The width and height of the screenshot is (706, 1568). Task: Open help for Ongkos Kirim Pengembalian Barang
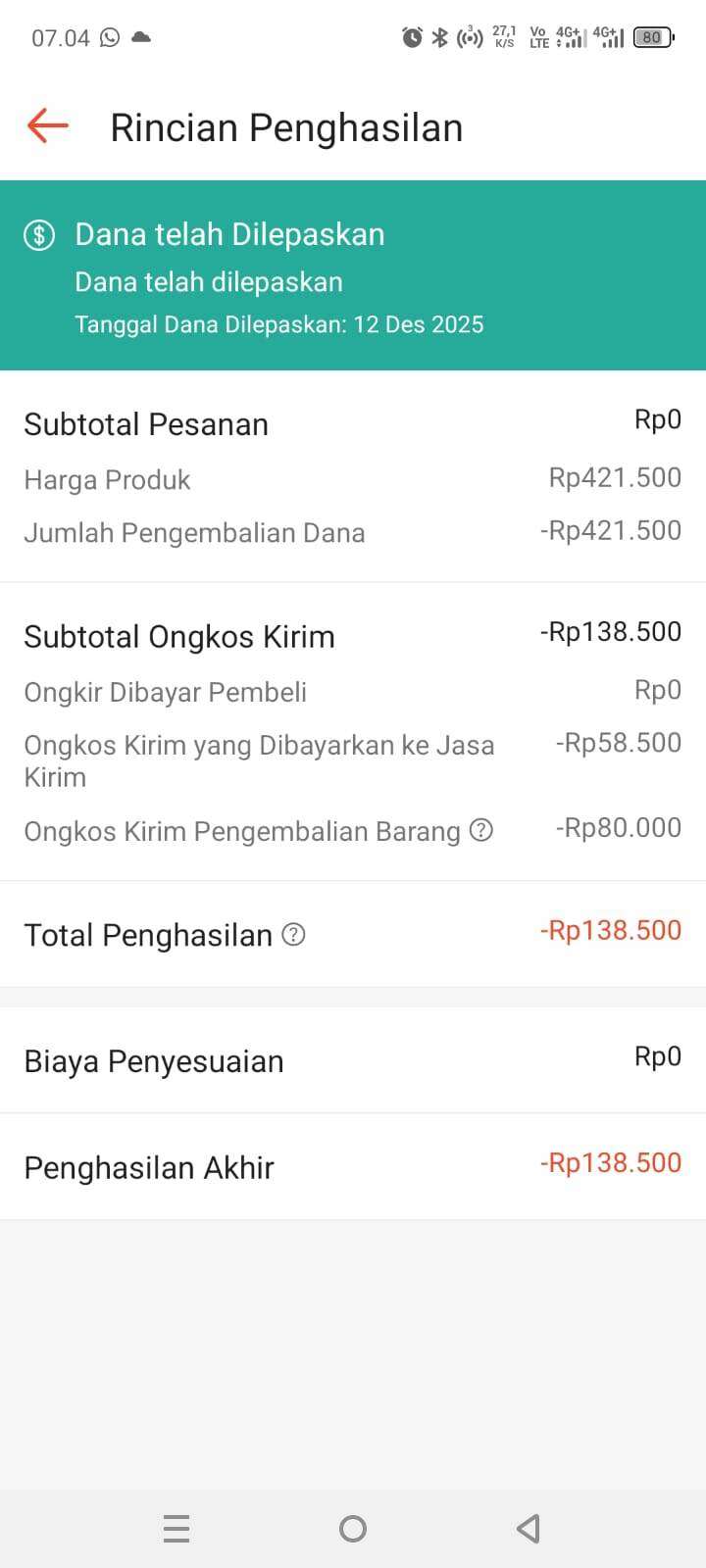click(x=480, y=831)
